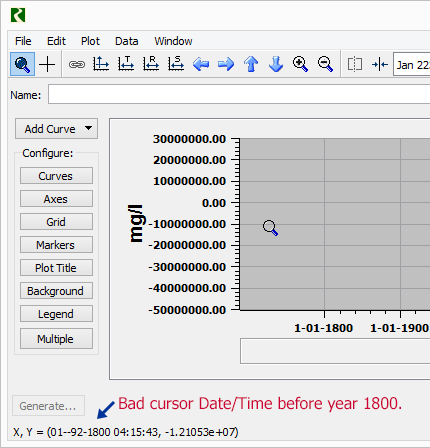Click the 1-01-1900 x-axis label
This screenshot has height=448, width=430.
(x=399, y=328)
